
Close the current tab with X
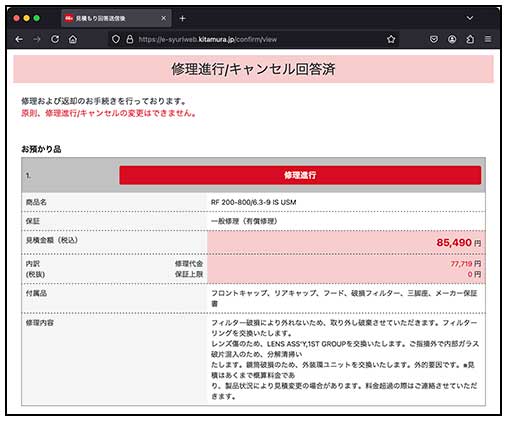(x=163, y=18)
